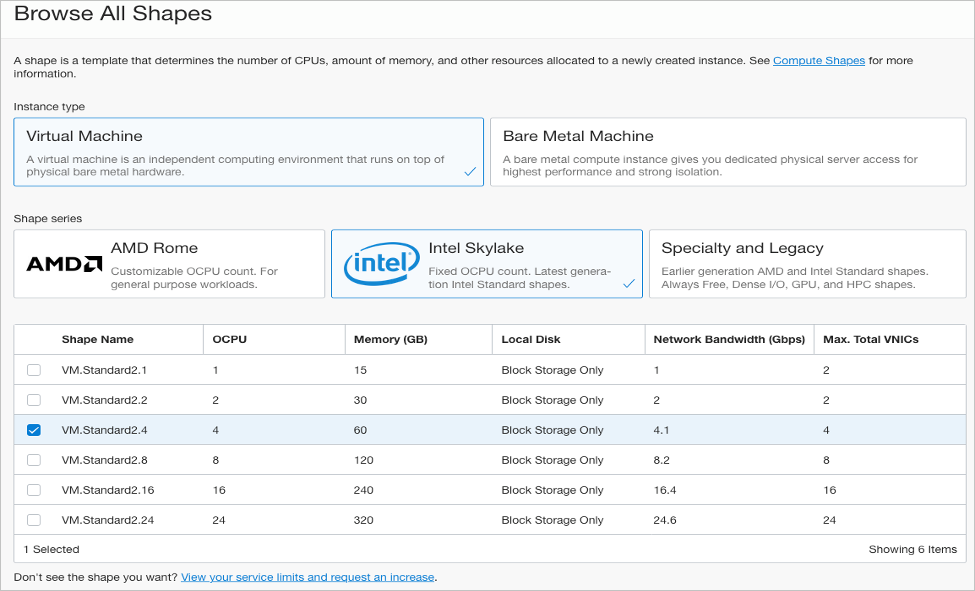Enable the VM.Standard2.2 checkbox
Image resolution: width=975 pixels, height=591 pixels.
click(34, 400)
